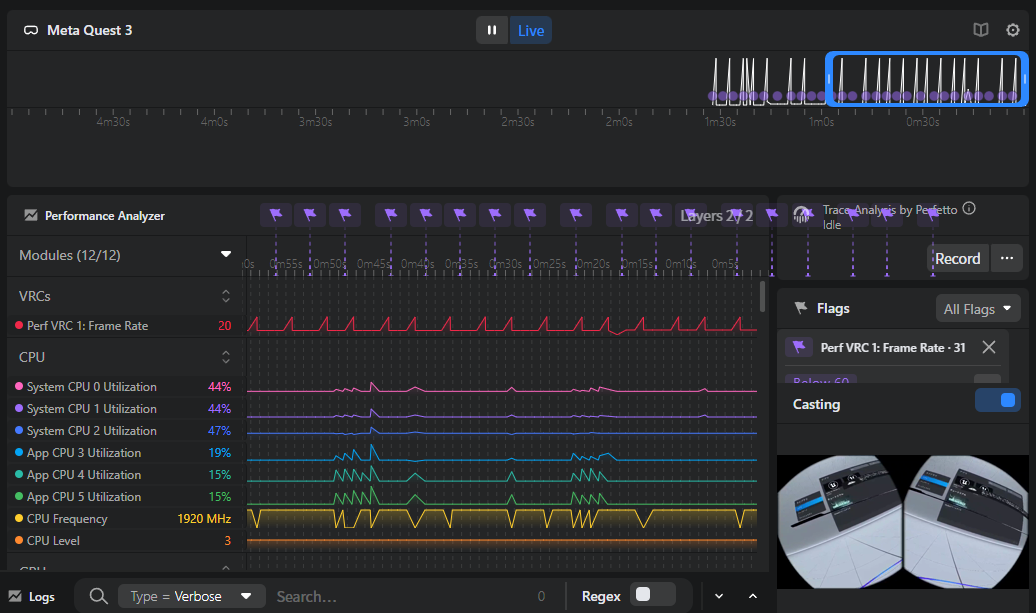Image resolution: width=1036 pixels, height=613 pixels.
Task: Open the documentation book icon
Action: 981,30
